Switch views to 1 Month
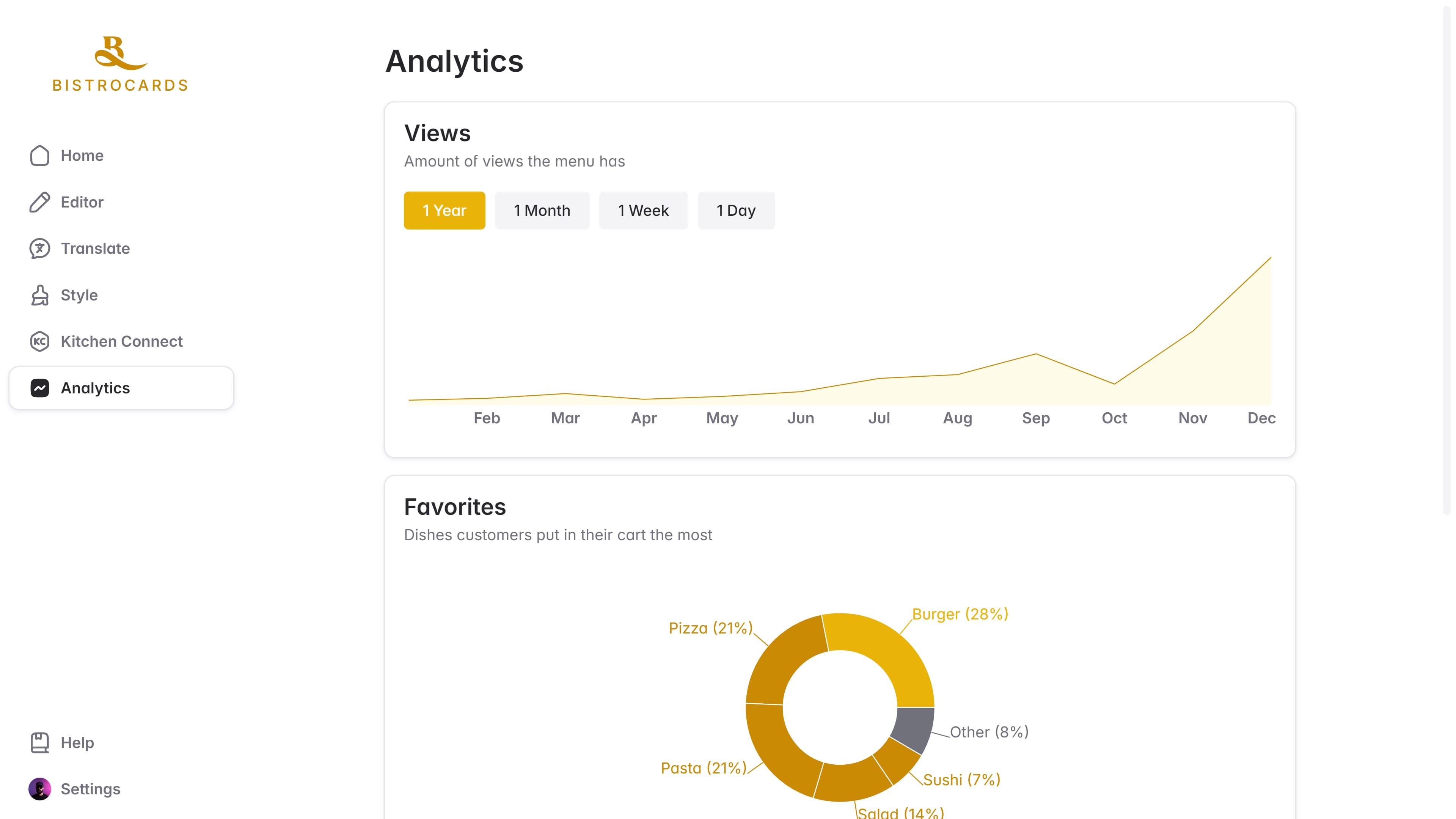Image resolution: width=1456 pixels, height=819 pixels. click(542, 210)
